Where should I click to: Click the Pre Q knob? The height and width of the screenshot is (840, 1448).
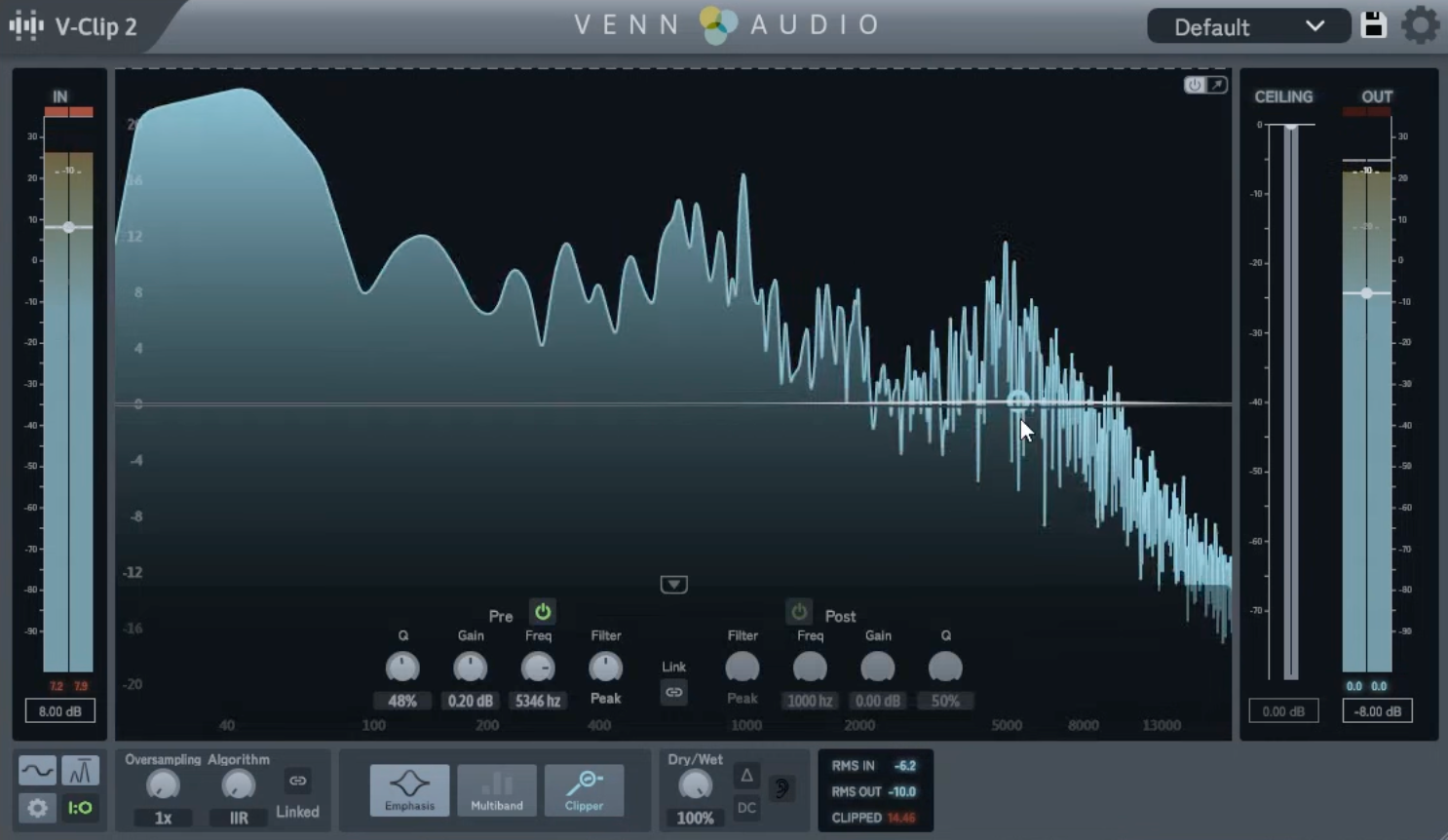coord(402,668)
